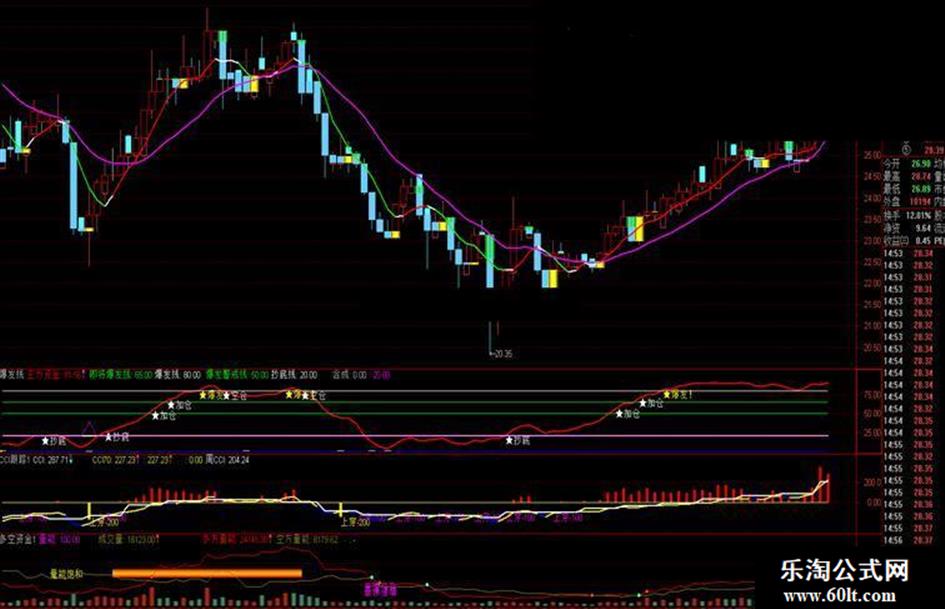Click the 周CCI 204.24 label
This screenshot has width=945, height=609.
[x=227, y=459]
